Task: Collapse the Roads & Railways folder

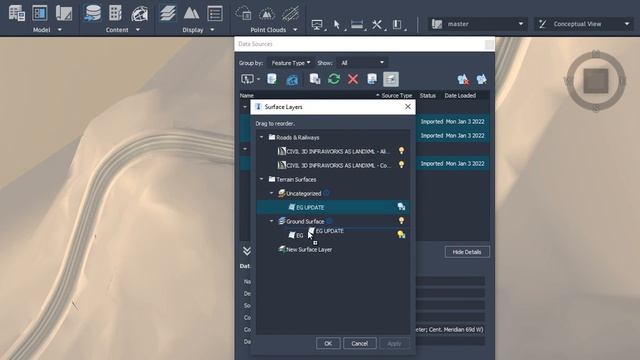Action: pos(262,137)
